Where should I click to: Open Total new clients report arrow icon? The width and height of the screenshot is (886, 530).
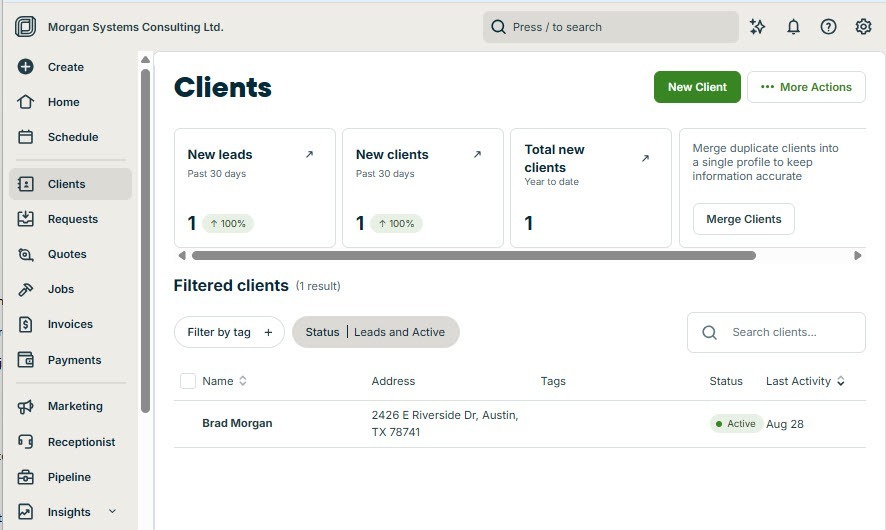(645, 158)
